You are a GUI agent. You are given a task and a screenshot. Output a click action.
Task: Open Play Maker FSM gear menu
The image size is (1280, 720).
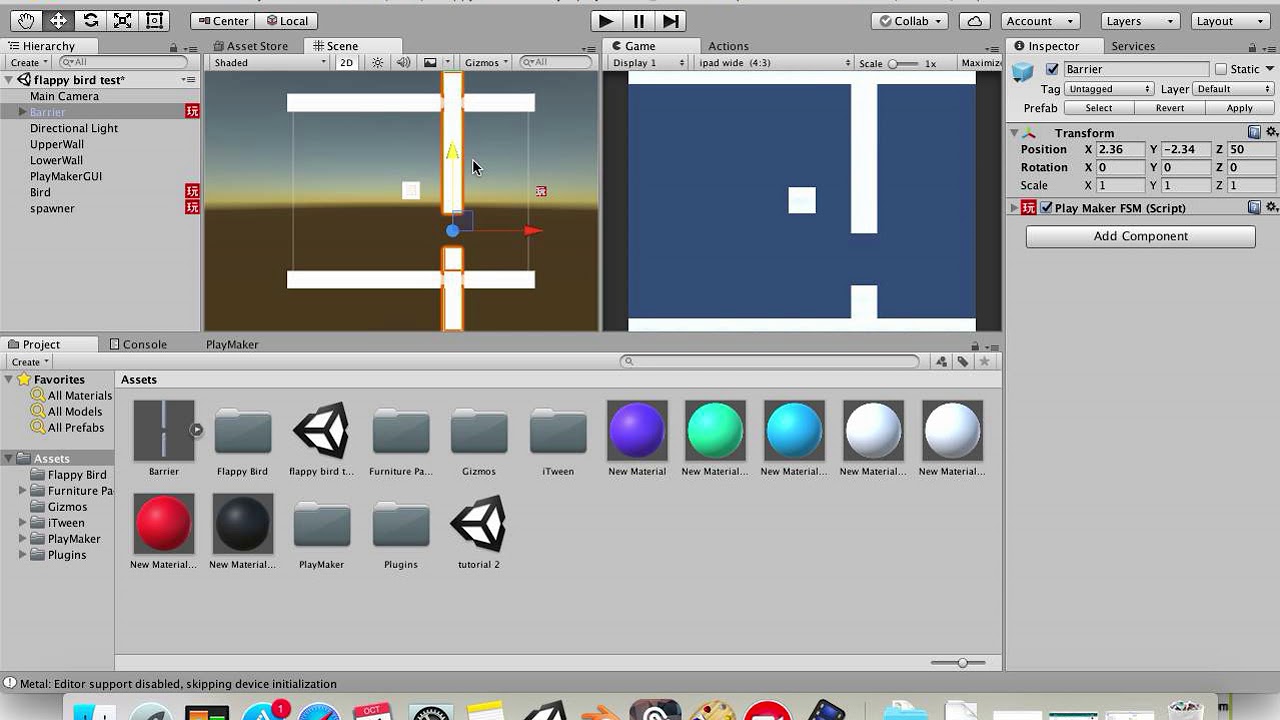[x=1272, y=207]
